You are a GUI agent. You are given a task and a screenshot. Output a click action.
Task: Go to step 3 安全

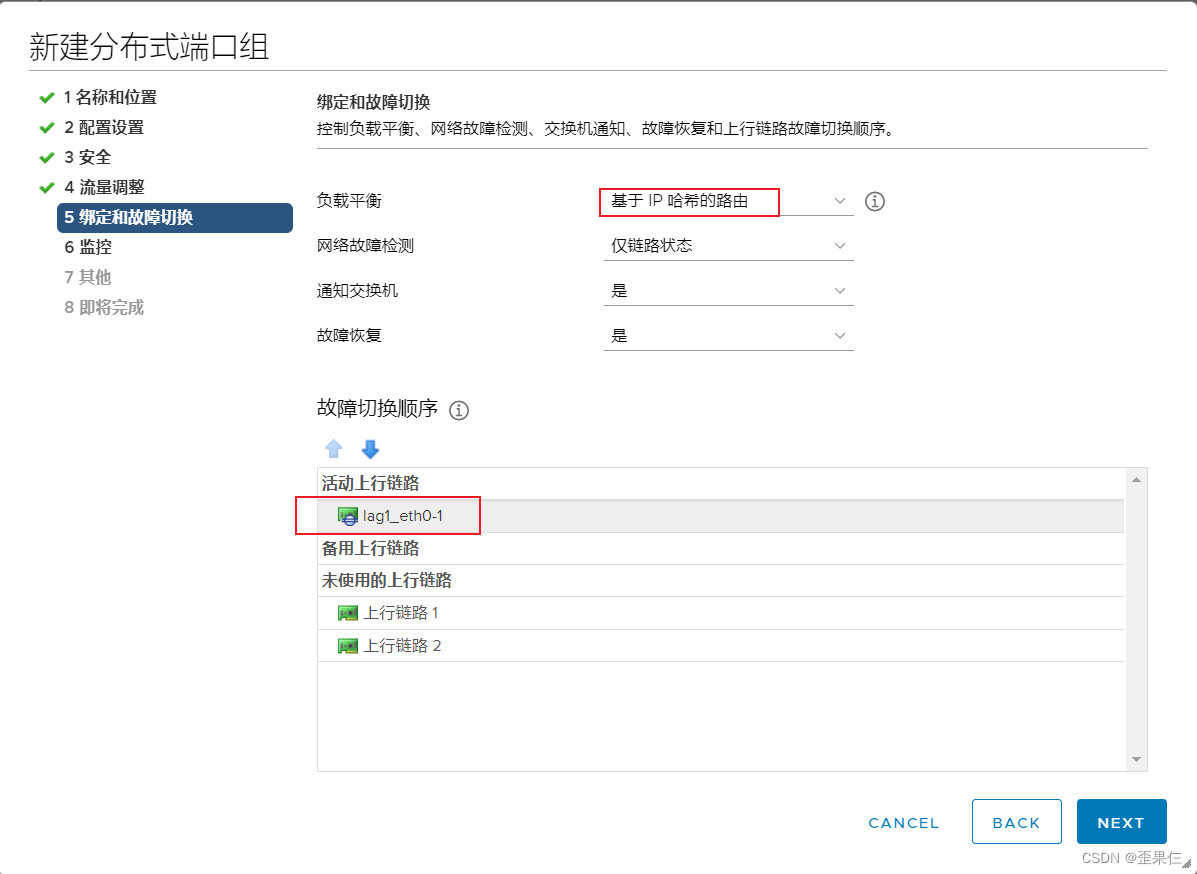point(88,157)
